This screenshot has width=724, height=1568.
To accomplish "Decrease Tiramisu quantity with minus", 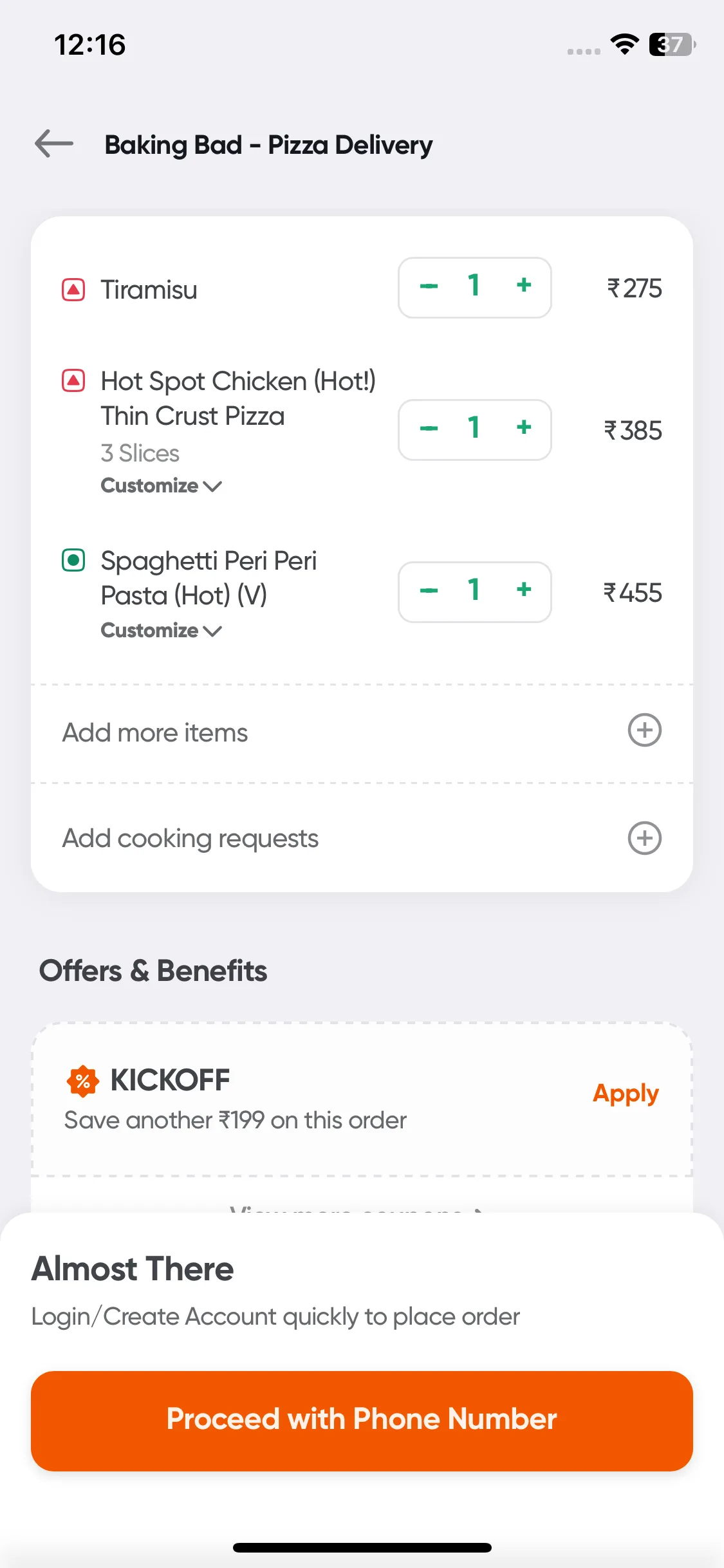I will point(429,286).
